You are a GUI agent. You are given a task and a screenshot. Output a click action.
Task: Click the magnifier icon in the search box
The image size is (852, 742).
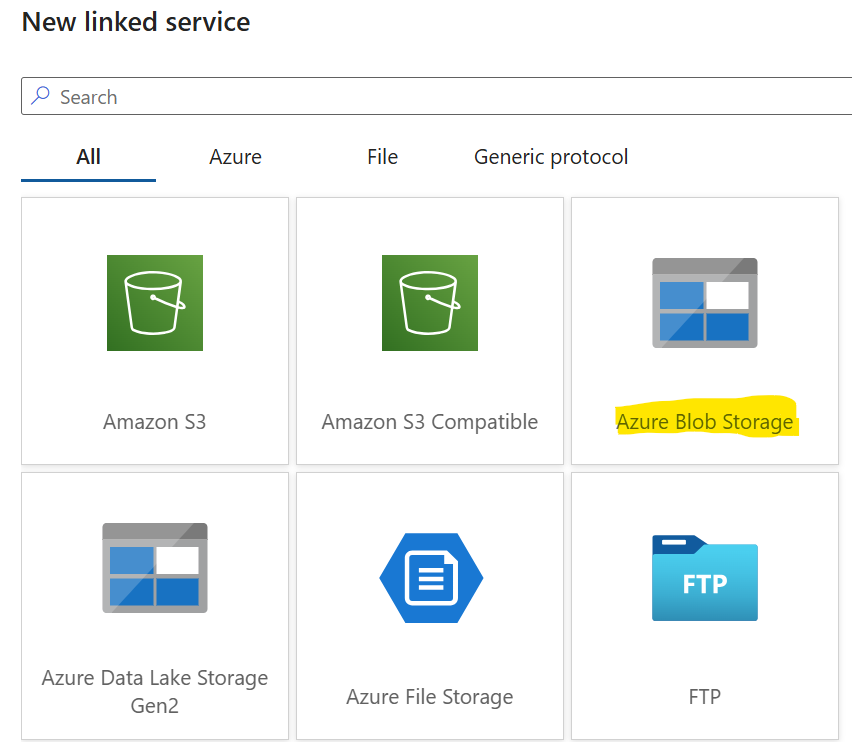pyautogui.click(x=41, y=96)
